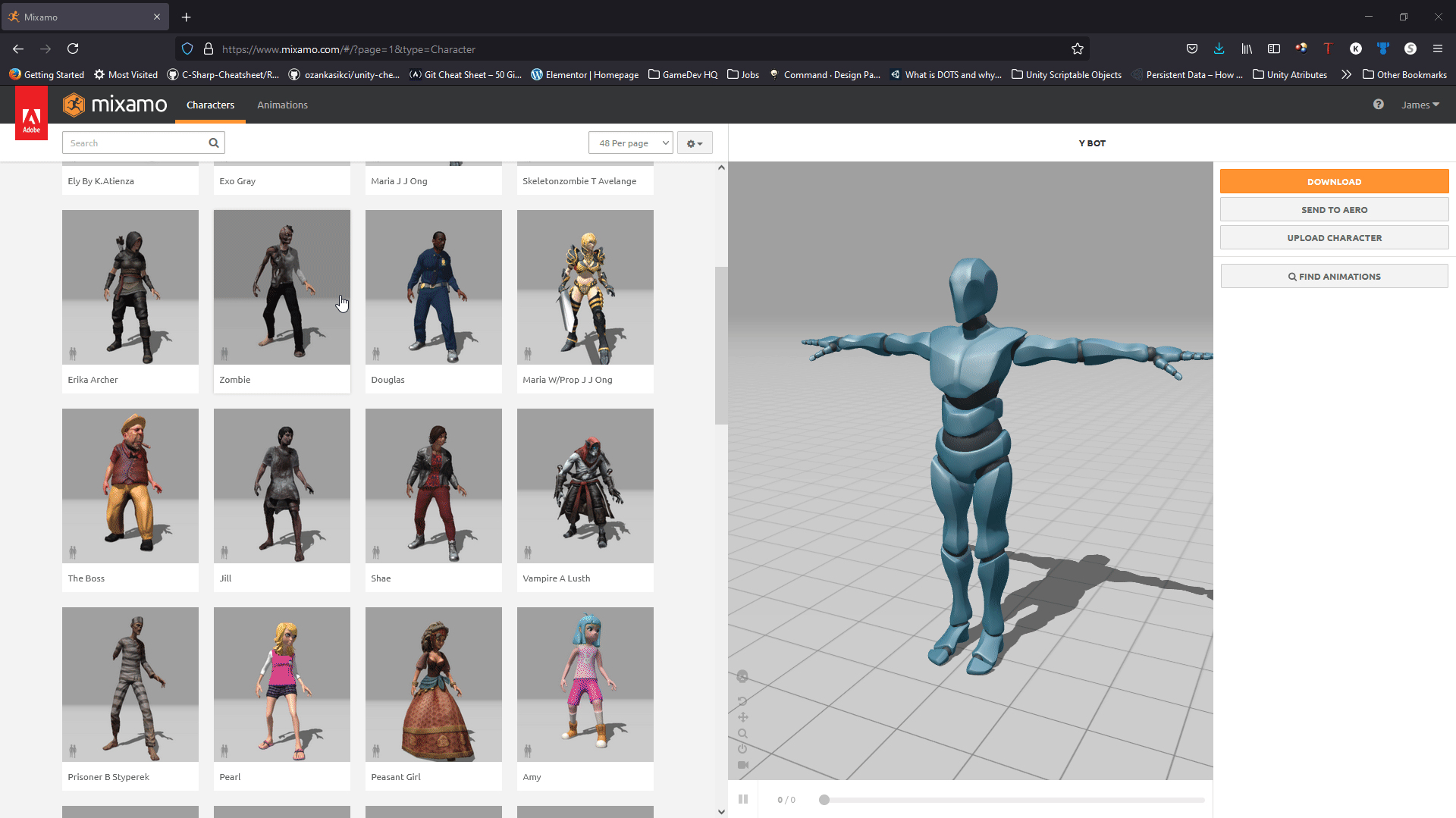The image size is (1456, 818).
Task: Open the Unity Atributes bookmark folder
Action: tap(1290, 74)
